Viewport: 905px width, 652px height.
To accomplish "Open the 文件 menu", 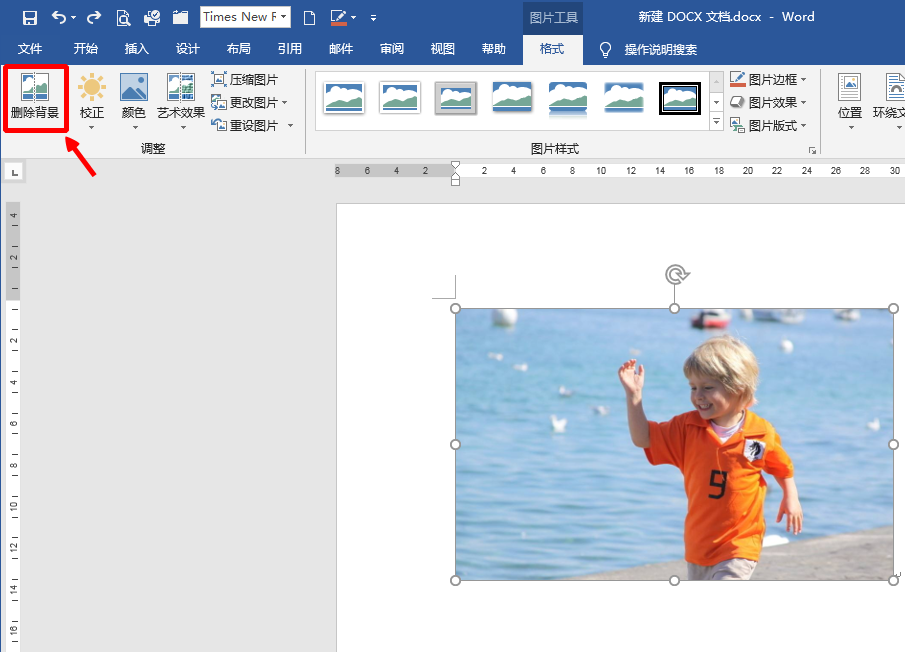I will (29, 49).
